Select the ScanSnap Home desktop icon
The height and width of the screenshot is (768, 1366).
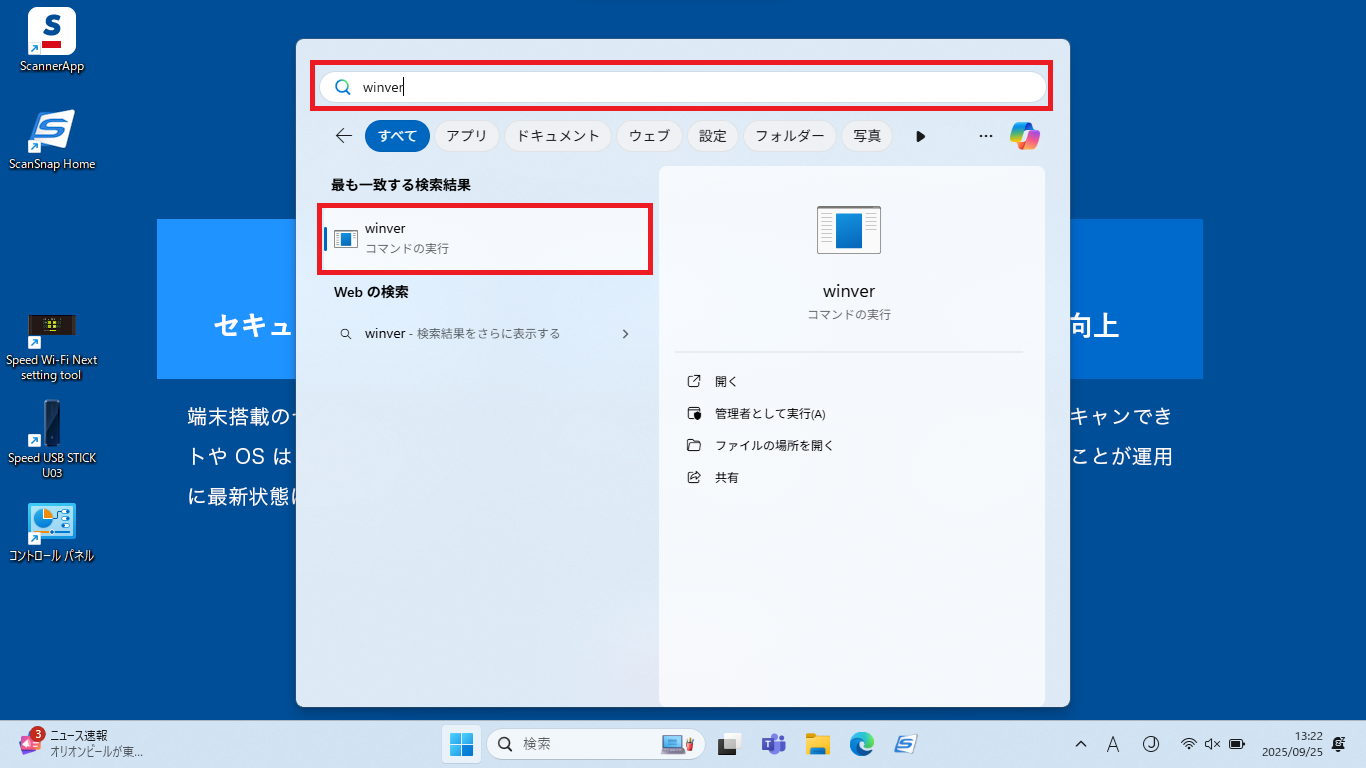pyautogui.click(x=52, y=140)
